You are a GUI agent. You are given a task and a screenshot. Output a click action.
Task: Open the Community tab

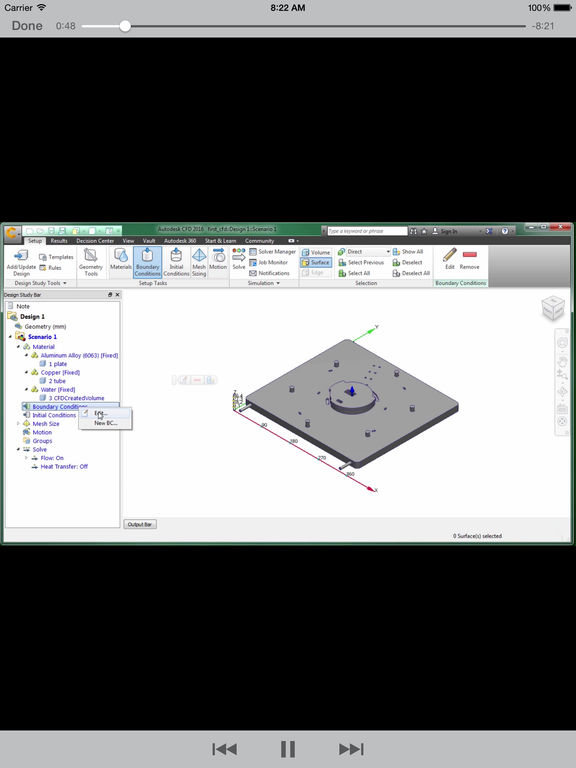click(259, 240)
